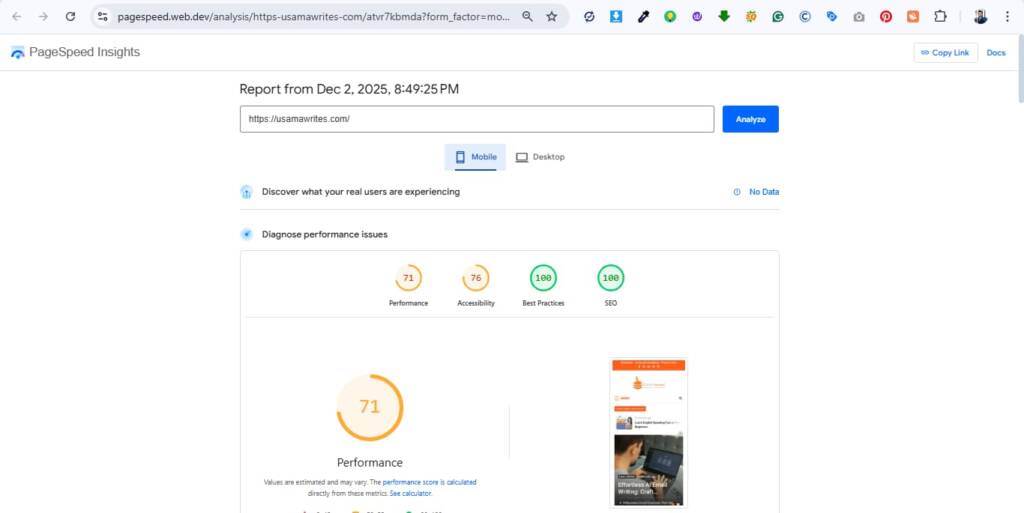Click the URL input field with usamawrites.com
Image resolution: width=1024 pixels, height=513 pixels.
pos(477,119)
